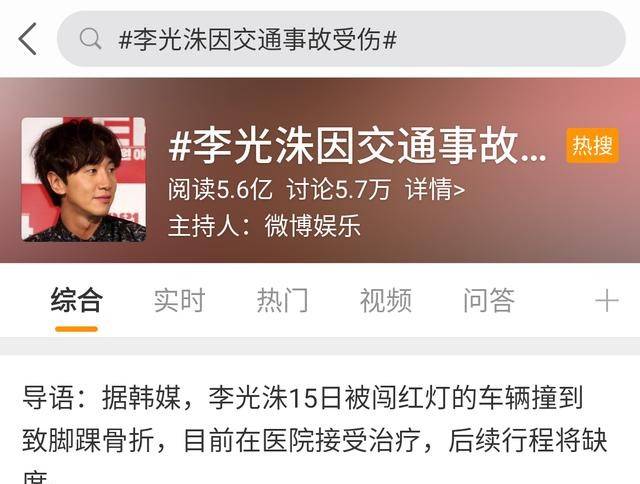
Task: Tap the back arrow icon
Action: (28, 39)
